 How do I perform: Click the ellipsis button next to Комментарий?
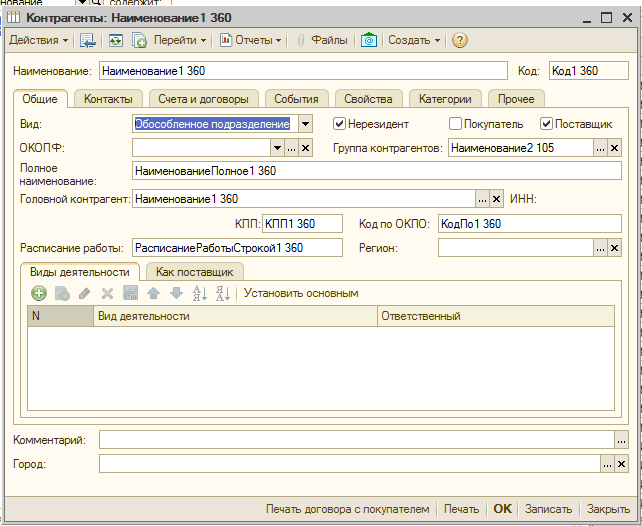click(x=621, y=440)
